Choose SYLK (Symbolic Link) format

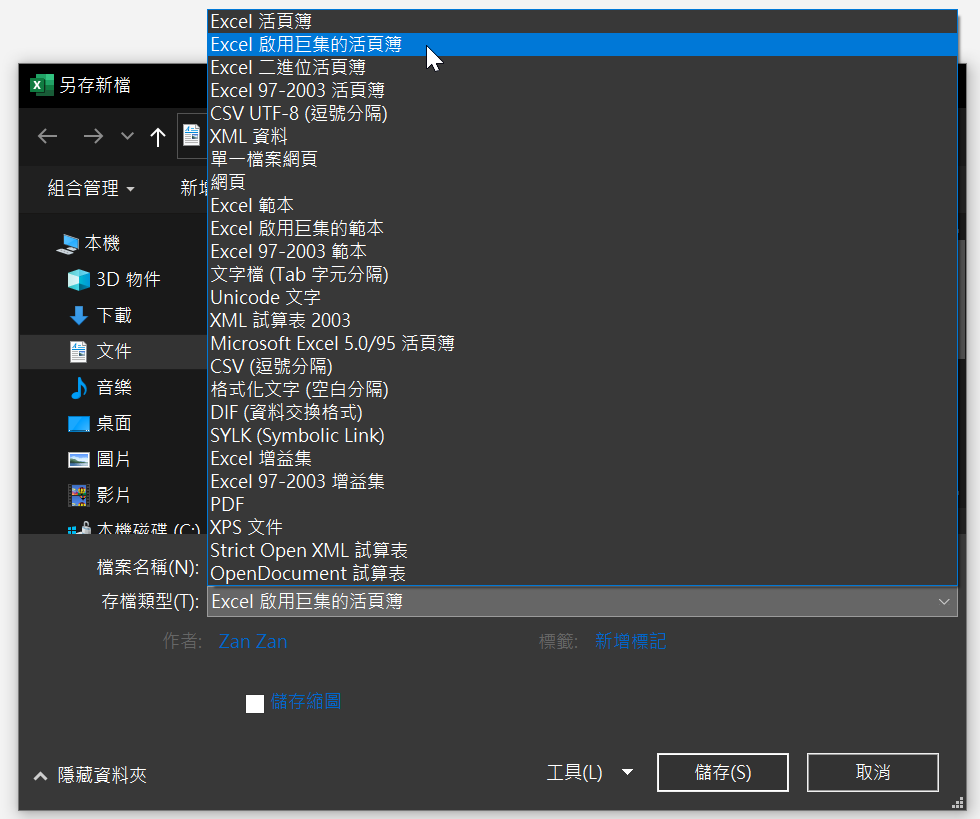coord(582,436)
